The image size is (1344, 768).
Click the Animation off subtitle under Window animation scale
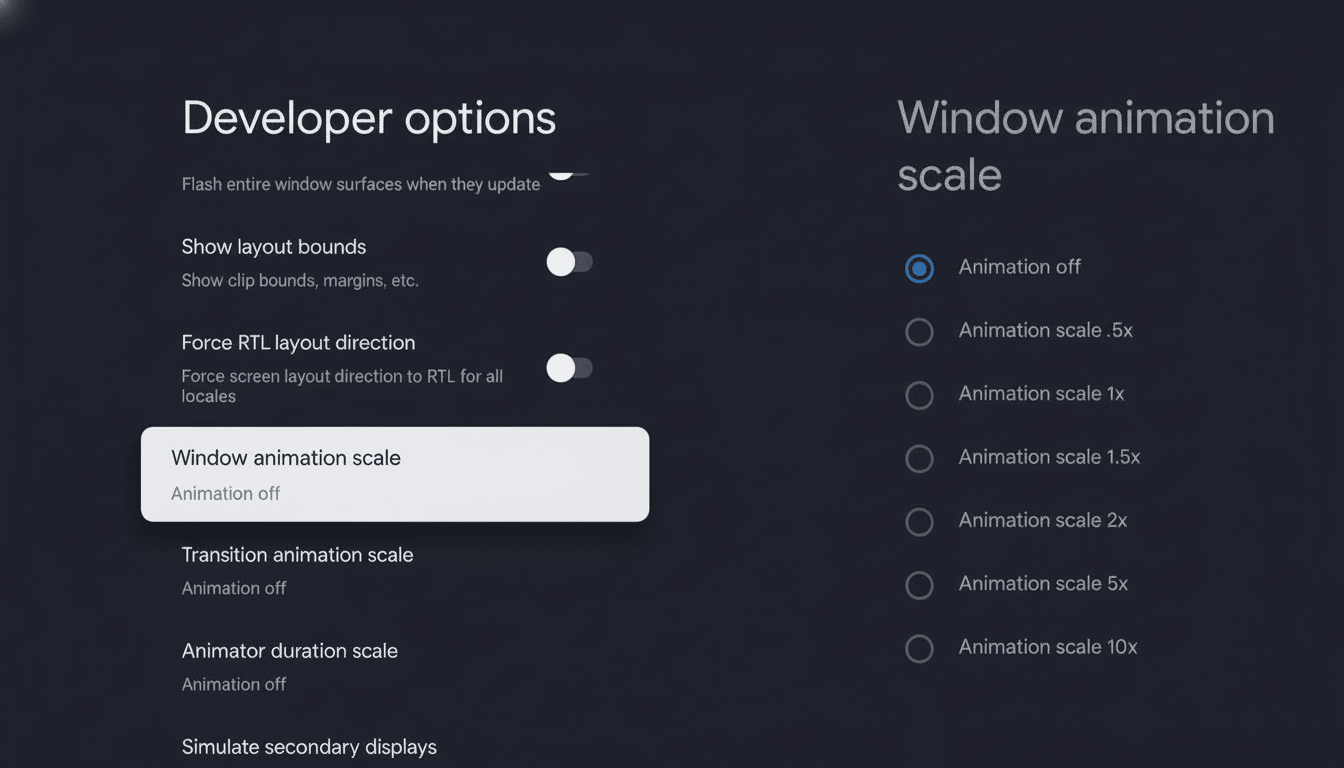click(x=225, y=493)
